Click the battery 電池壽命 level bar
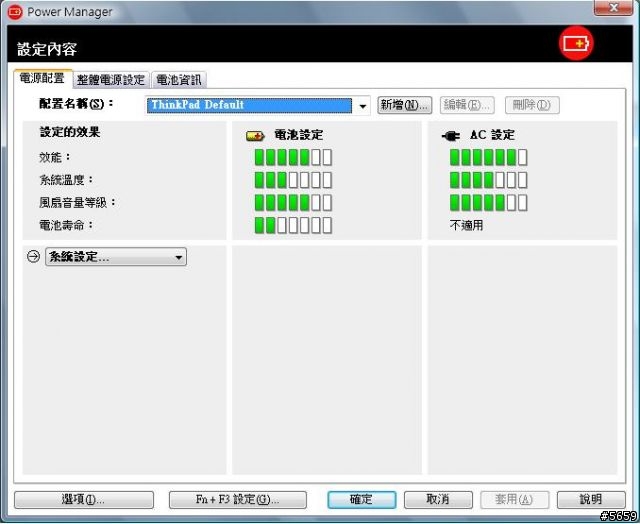This screenshot has height=524, width=640. pos(293,225)
